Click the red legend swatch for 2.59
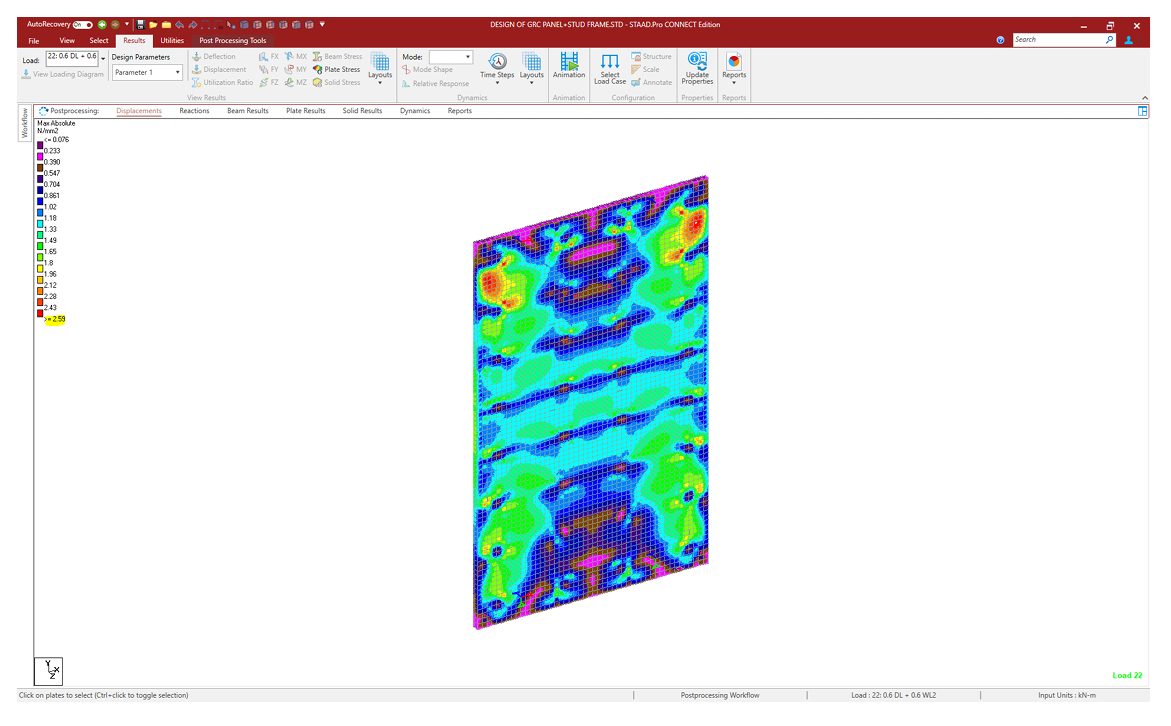This screenshot has width=1171, height=726. coord(40,314)
